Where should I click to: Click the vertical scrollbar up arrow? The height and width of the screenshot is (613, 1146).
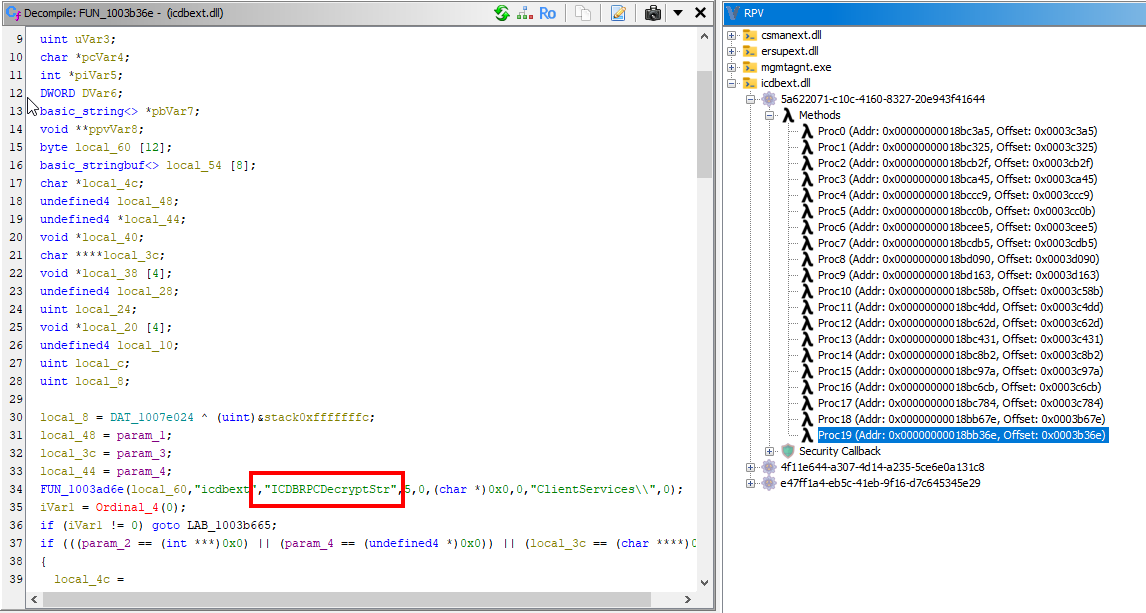tap(704, 36)
